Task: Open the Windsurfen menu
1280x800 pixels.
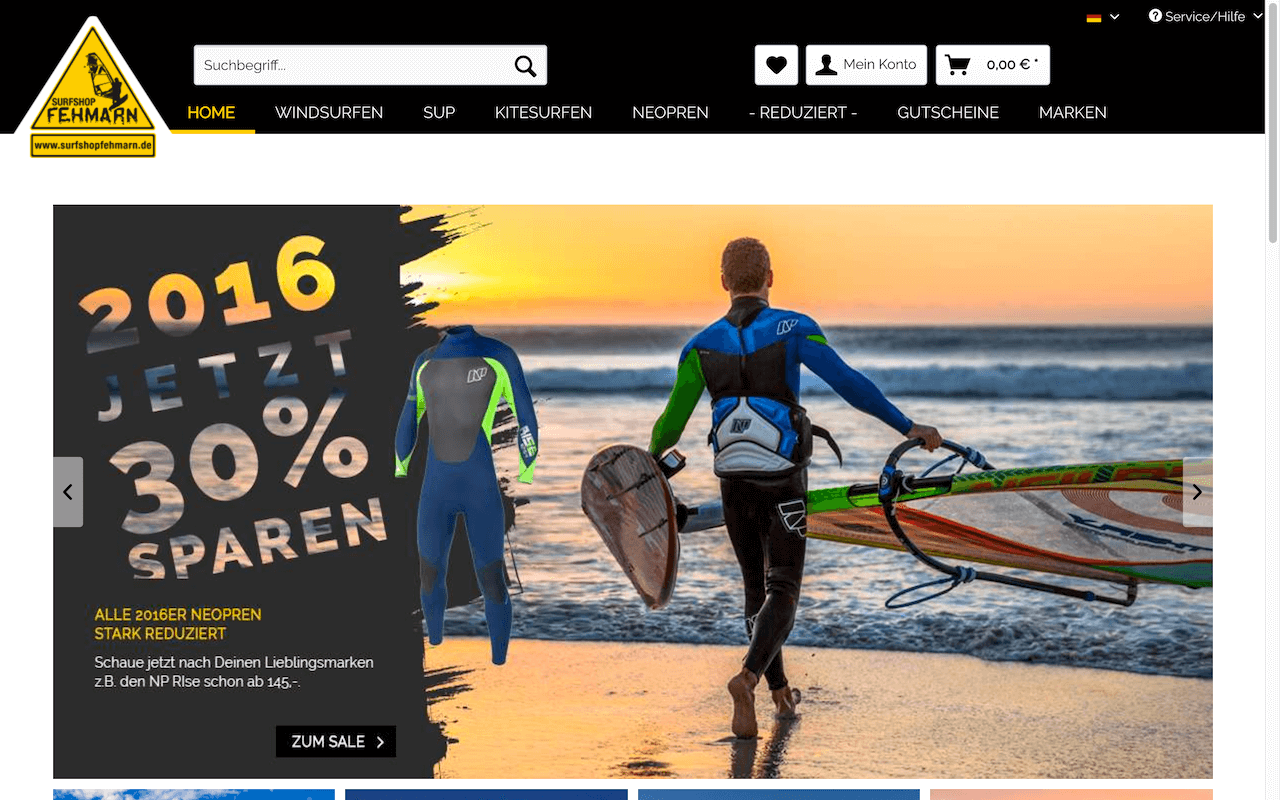Action: pyautogui.click(x=329, y=113)
